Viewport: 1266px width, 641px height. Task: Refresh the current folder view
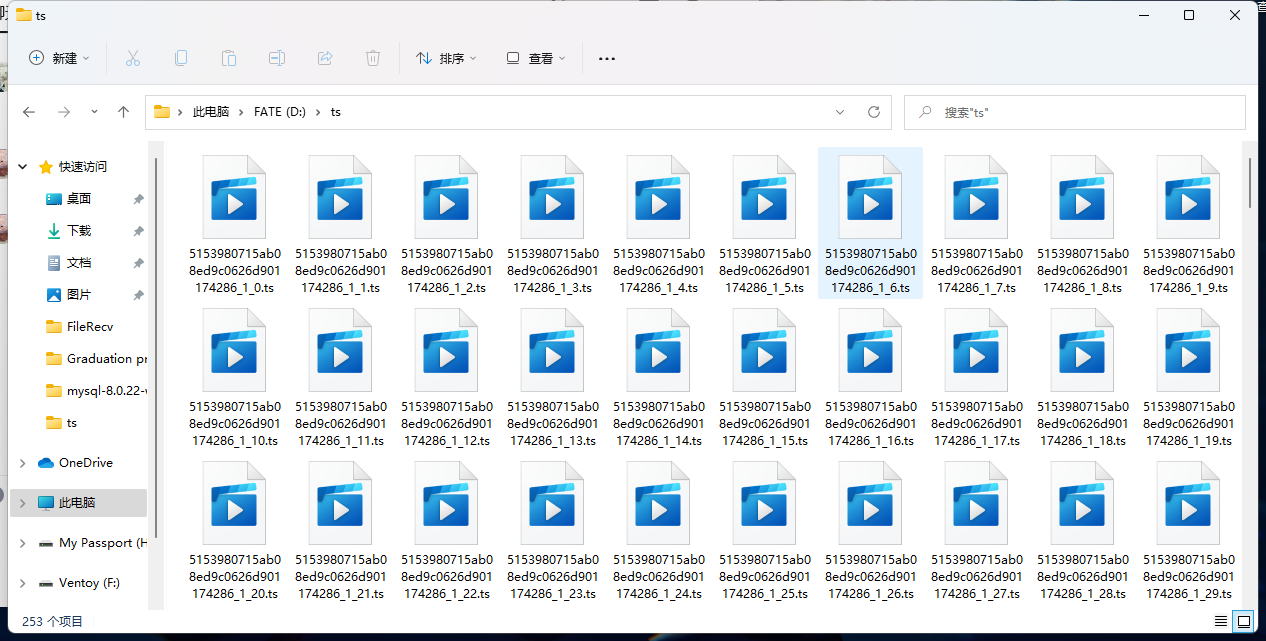[873, 112]
